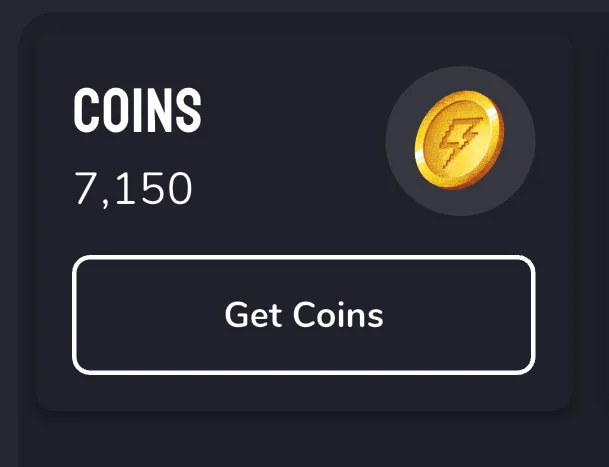Click the gold coin icon

(459, 140)
